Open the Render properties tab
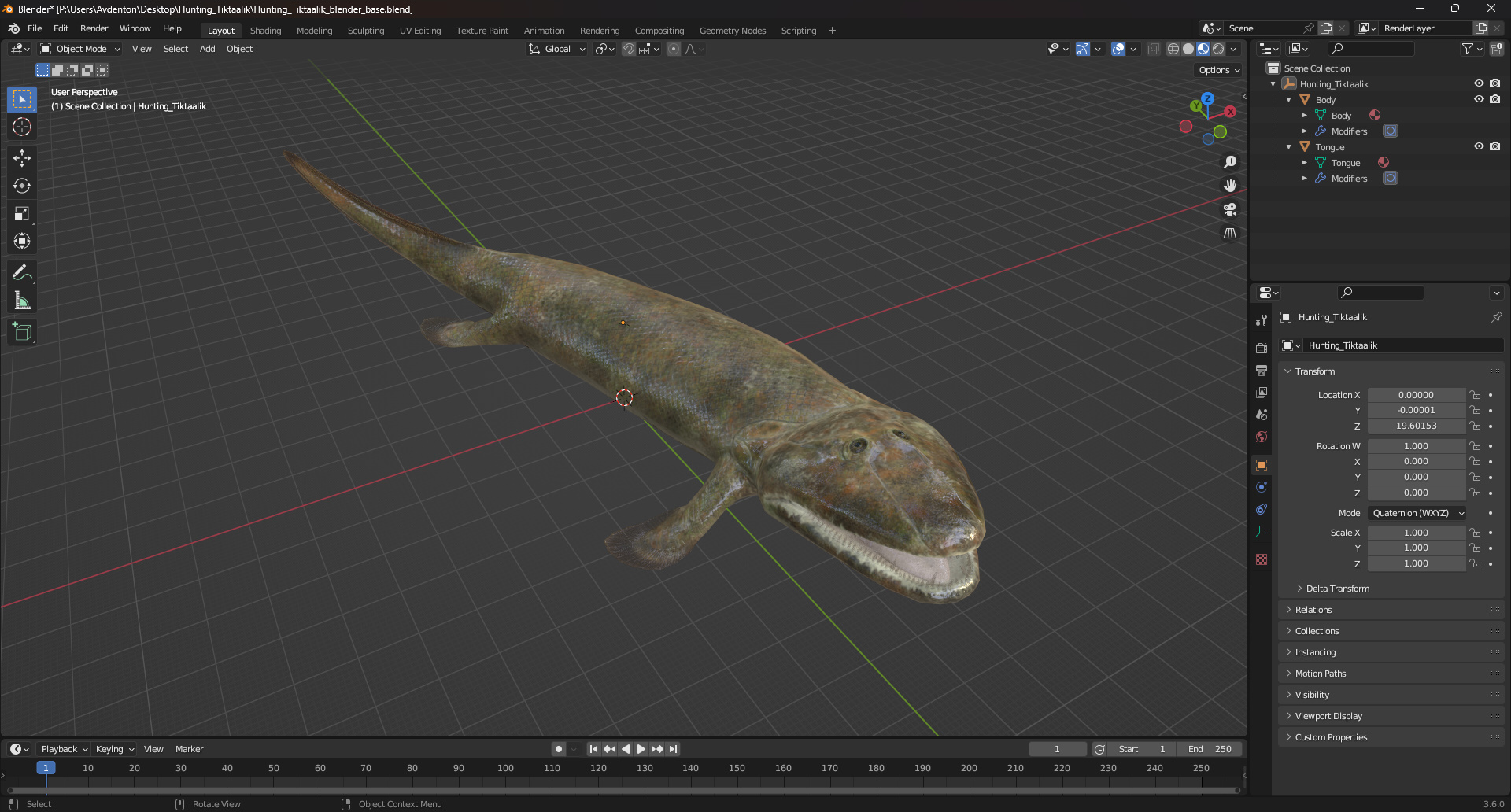Screen dimensions: 1511x812 click(1262, 348)
